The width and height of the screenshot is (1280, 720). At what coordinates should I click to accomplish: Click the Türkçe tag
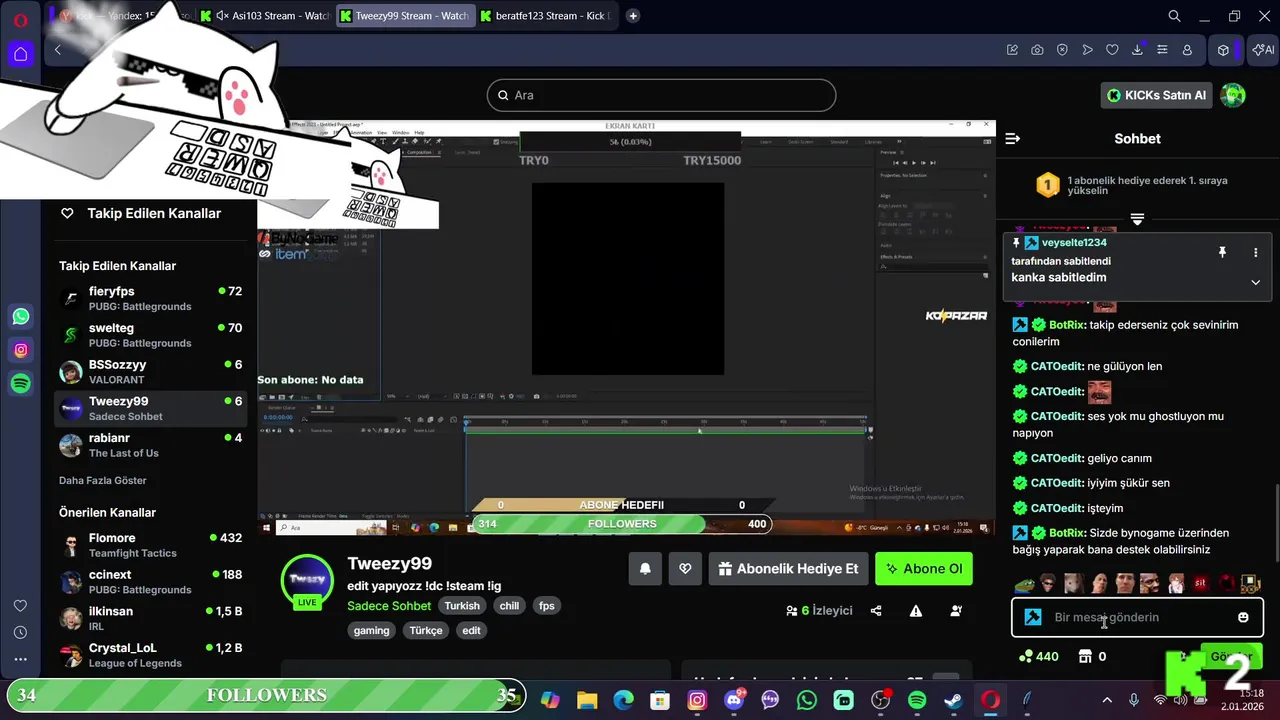[425, 631]
